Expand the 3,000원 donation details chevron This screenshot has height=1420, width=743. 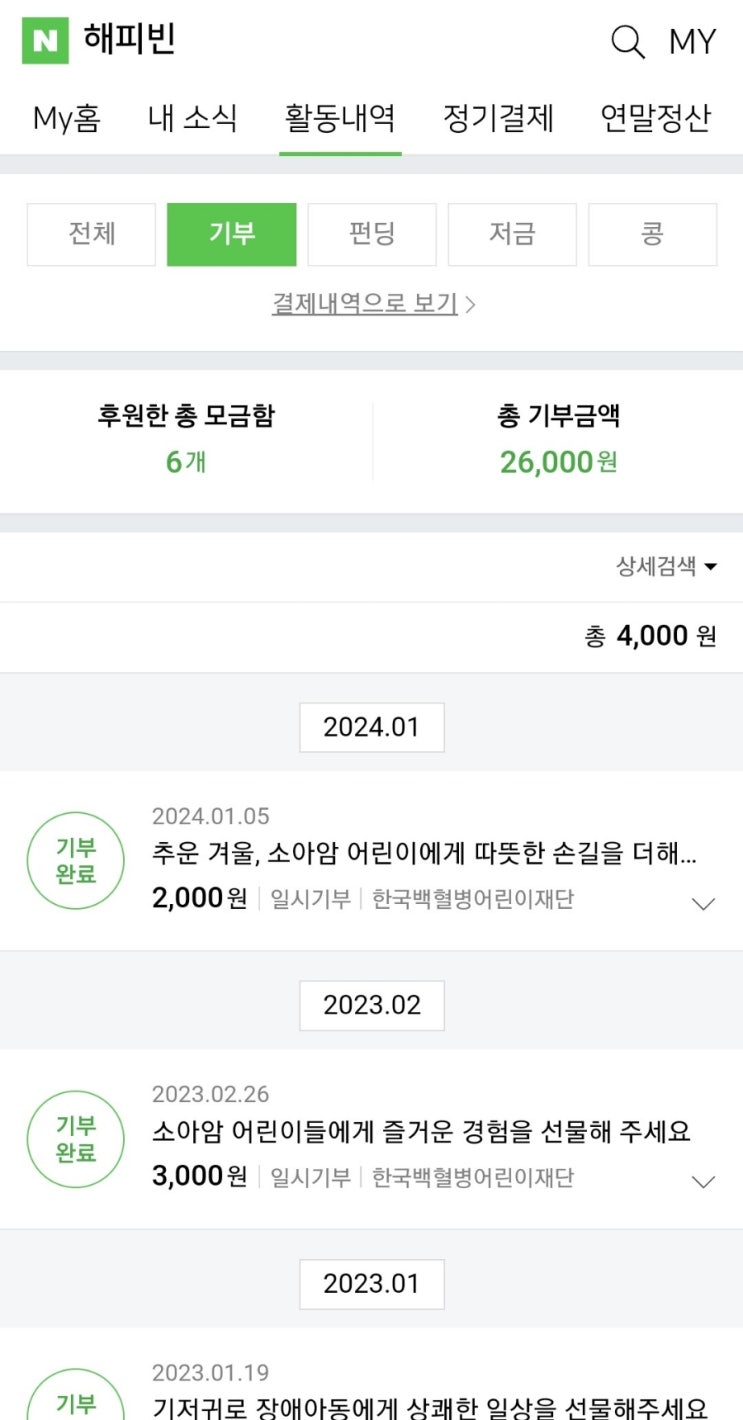[704, 1182]
